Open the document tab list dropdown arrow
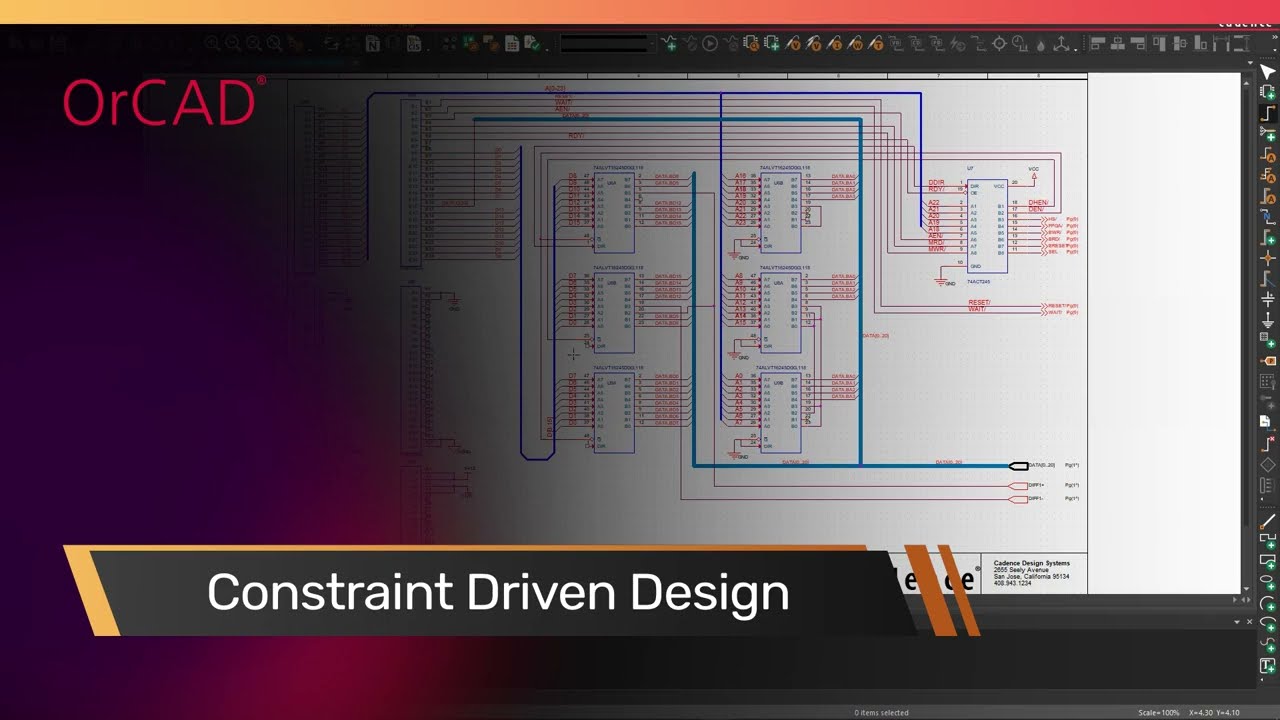This screenshot has height=720, width=1280. point(1249,62)
